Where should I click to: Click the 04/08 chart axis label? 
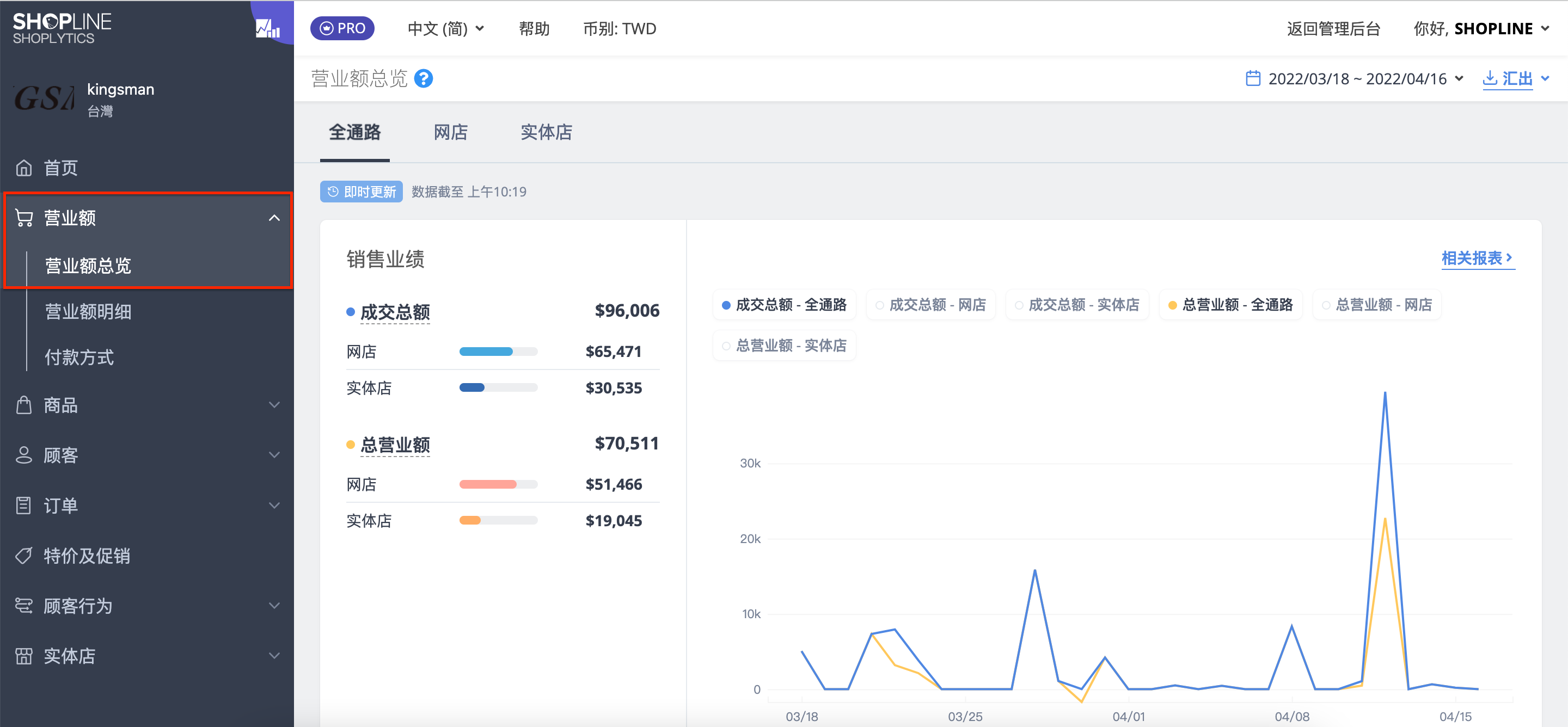tap(1291, 717)
